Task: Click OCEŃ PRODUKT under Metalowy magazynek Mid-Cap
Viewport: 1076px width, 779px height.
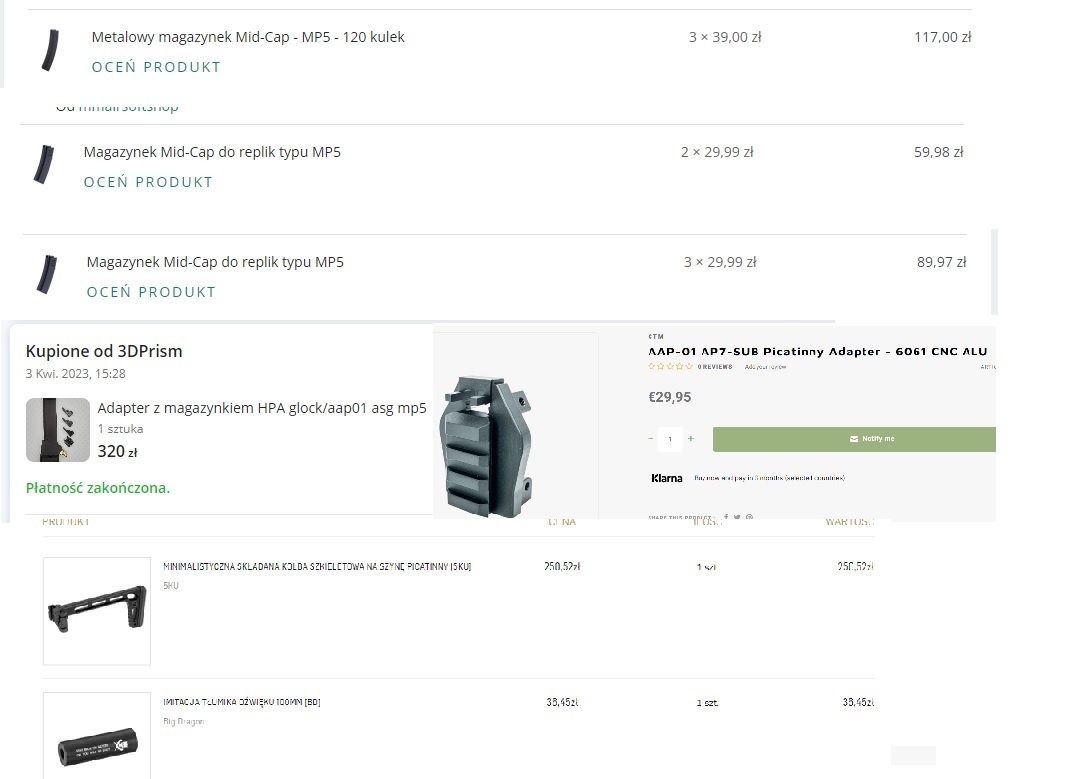Action: tap(156, 67)
